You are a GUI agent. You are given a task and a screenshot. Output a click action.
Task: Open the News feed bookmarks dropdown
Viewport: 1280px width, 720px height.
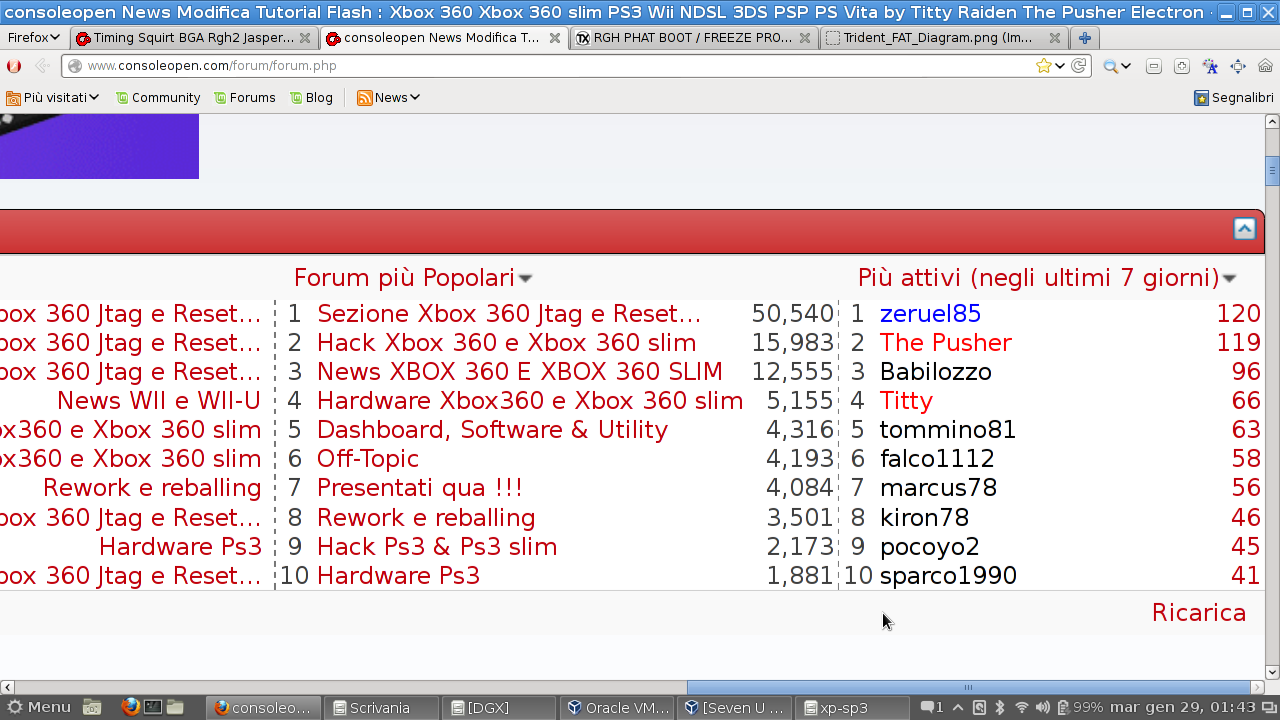(x=388, y=98)
